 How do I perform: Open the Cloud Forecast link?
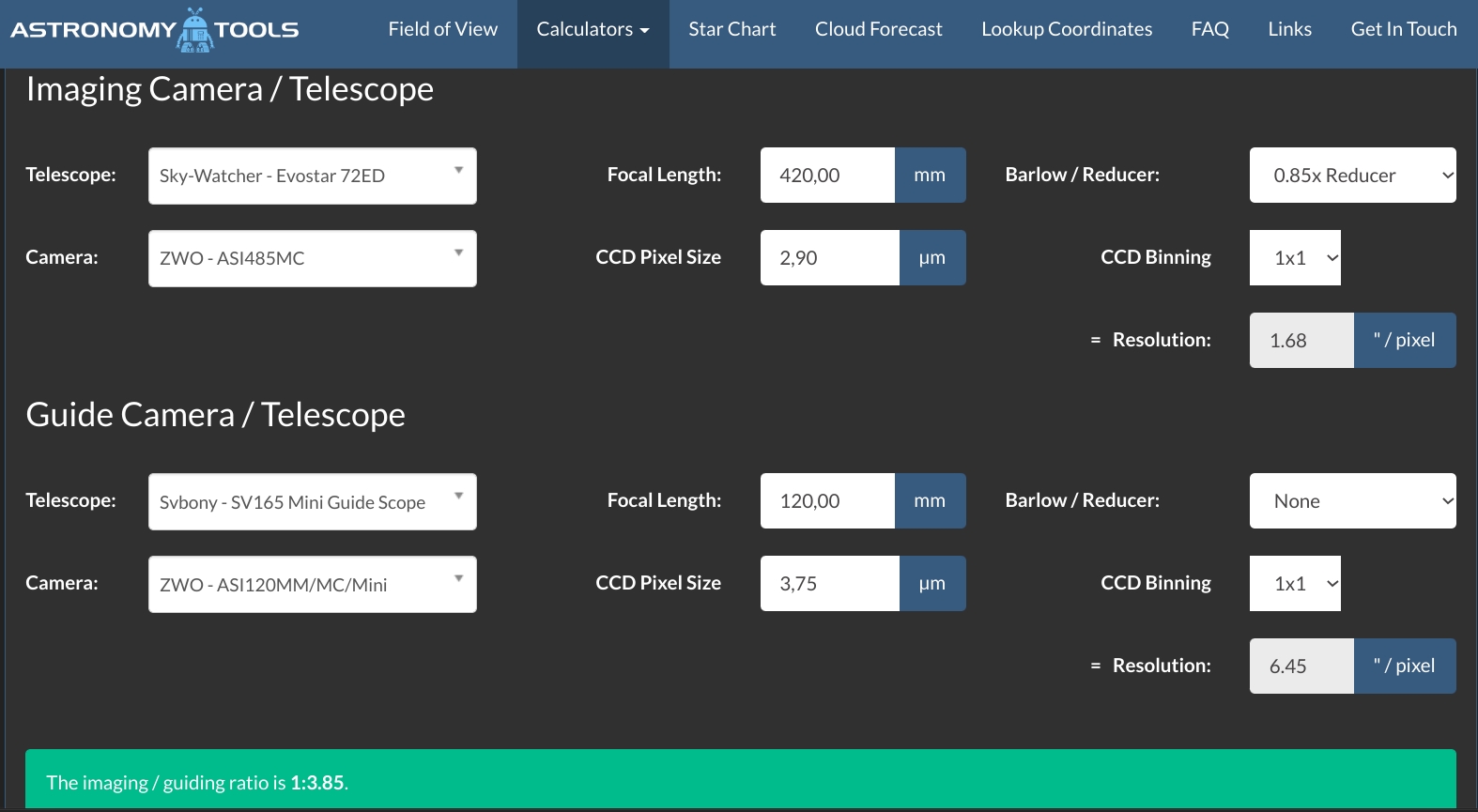(x=878, y=30)
